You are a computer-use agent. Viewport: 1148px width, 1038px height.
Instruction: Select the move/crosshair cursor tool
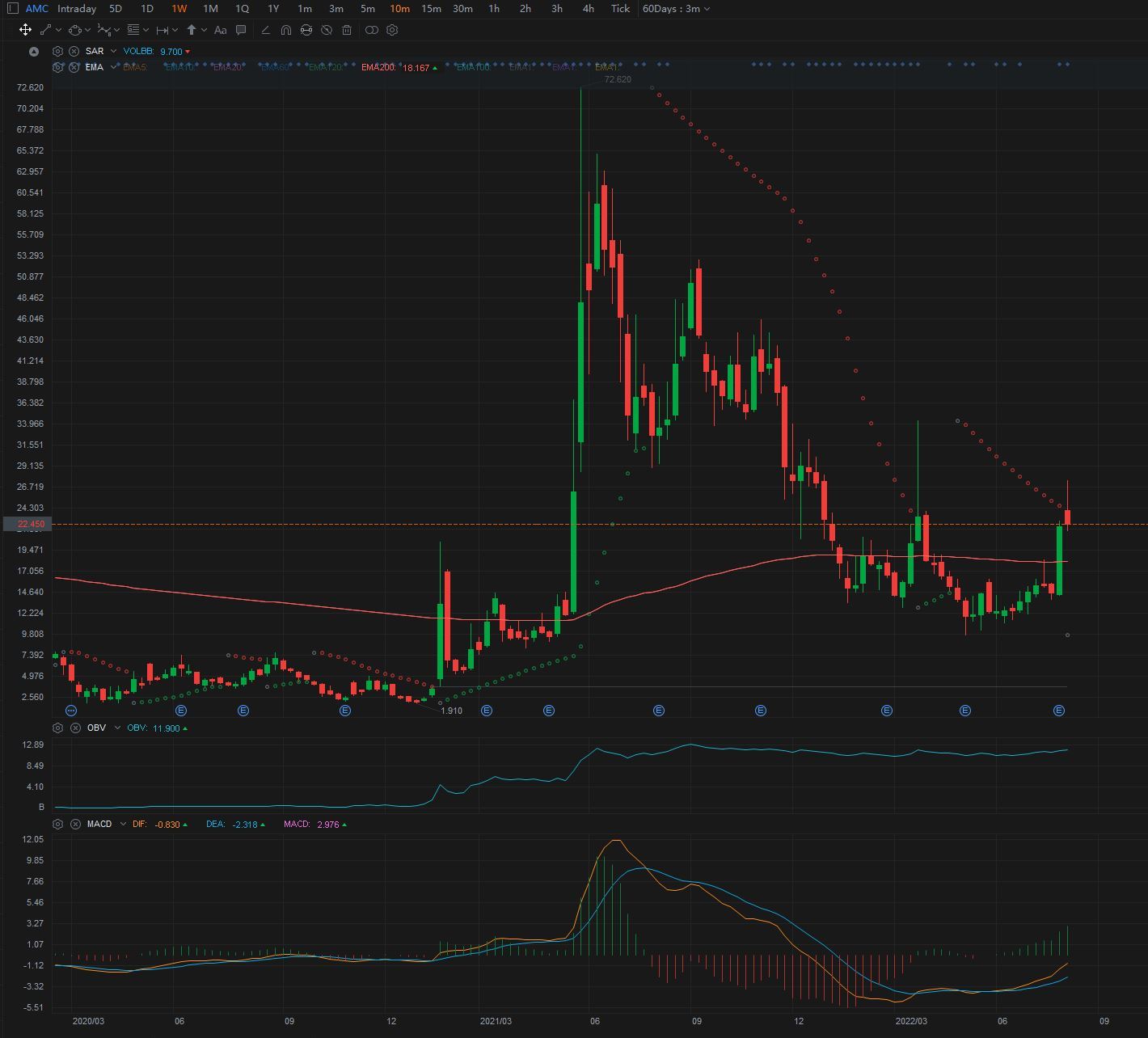(25, 30)
